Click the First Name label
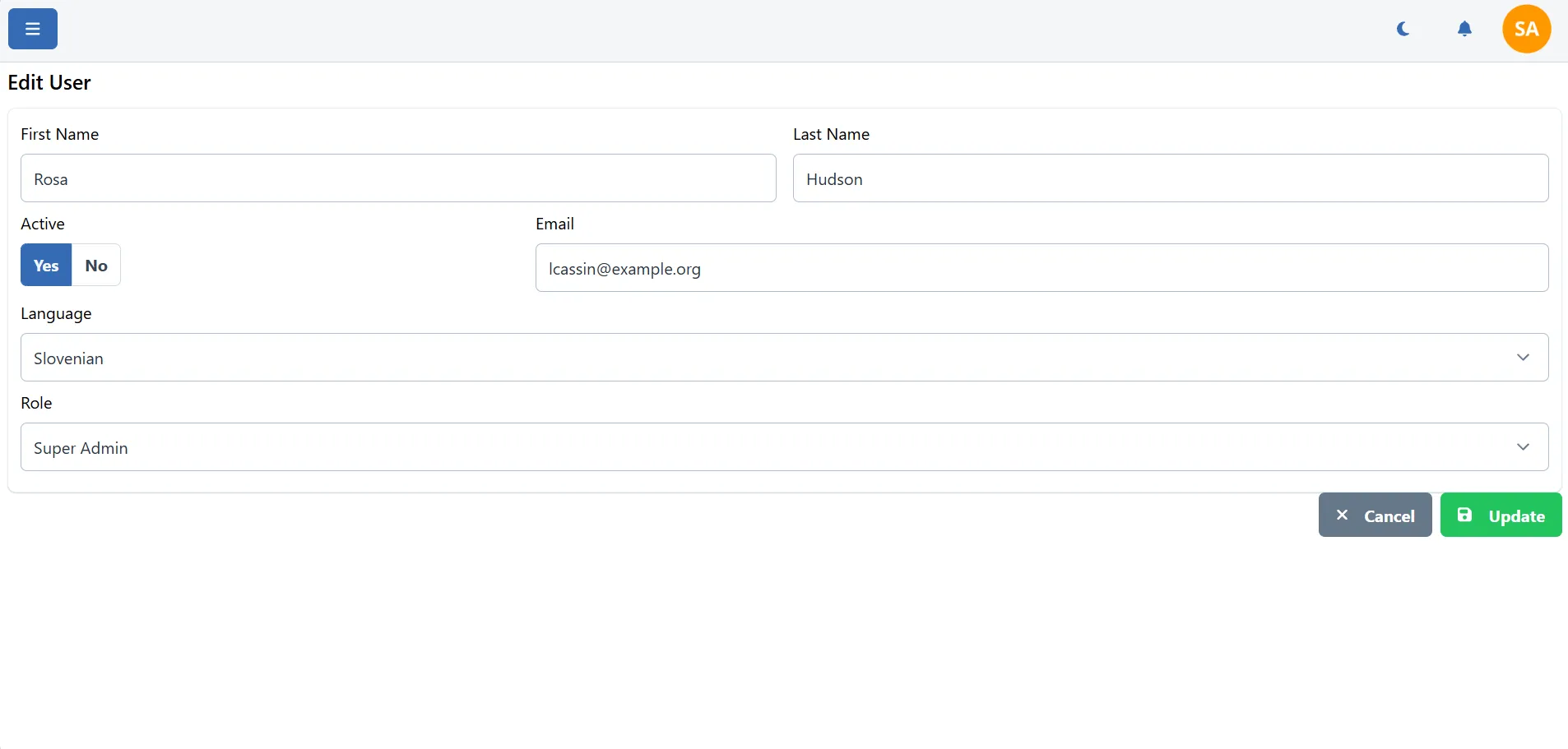Screen dimensions: 1568x749 60,134
